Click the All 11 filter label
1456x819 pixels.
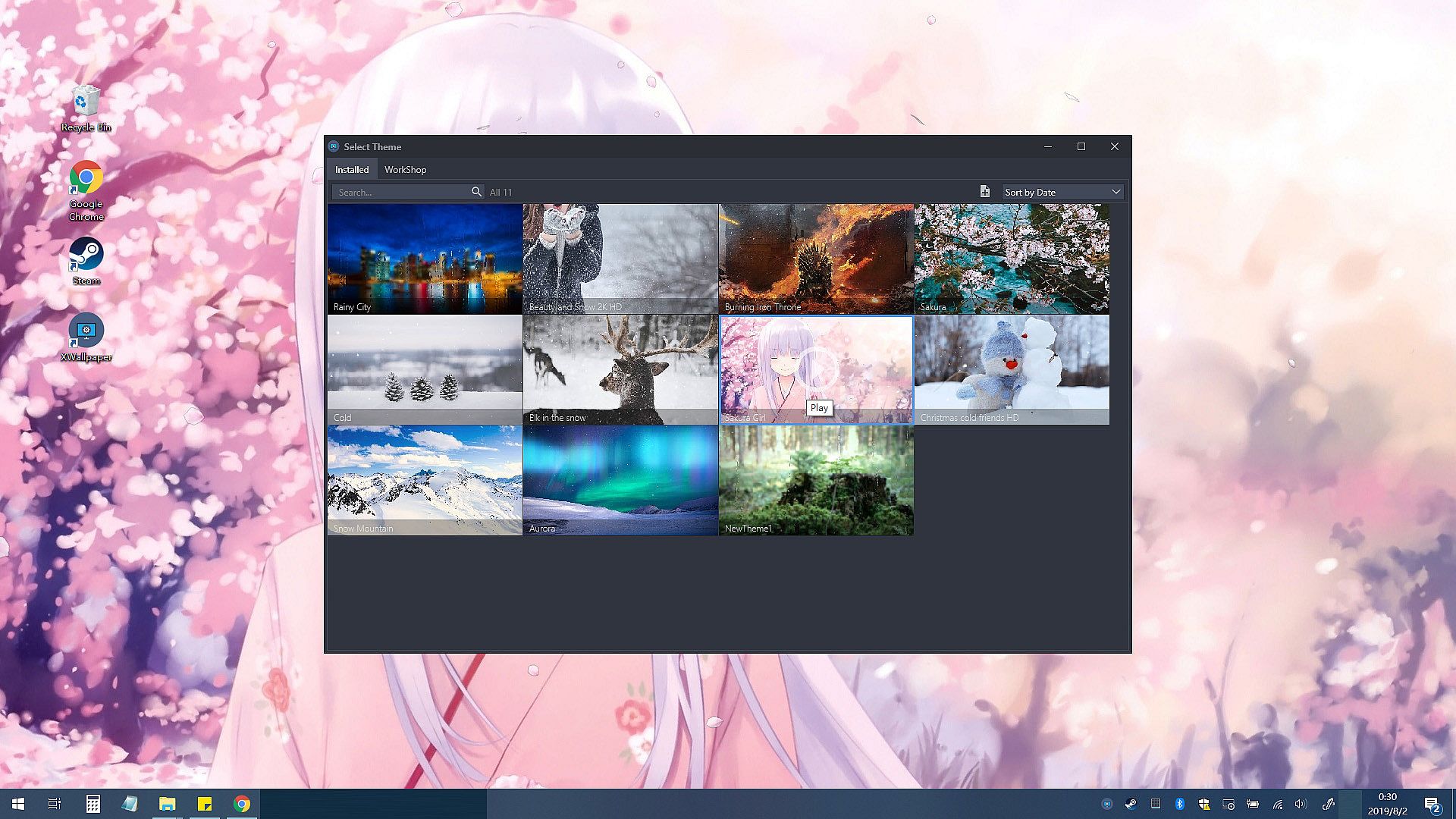500,192
